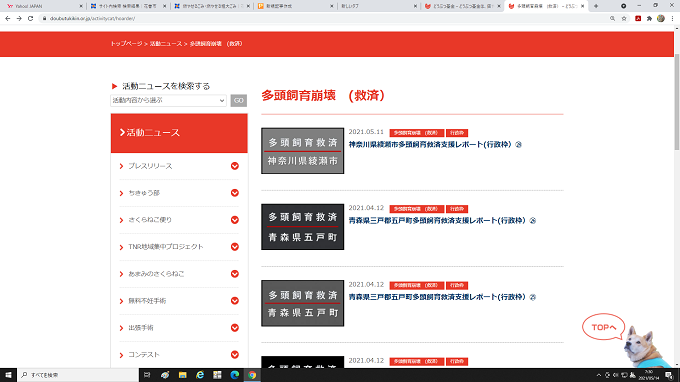680x382 pixels.
Task: Open 出張手術 sidebar link
Action: point(141,328)
